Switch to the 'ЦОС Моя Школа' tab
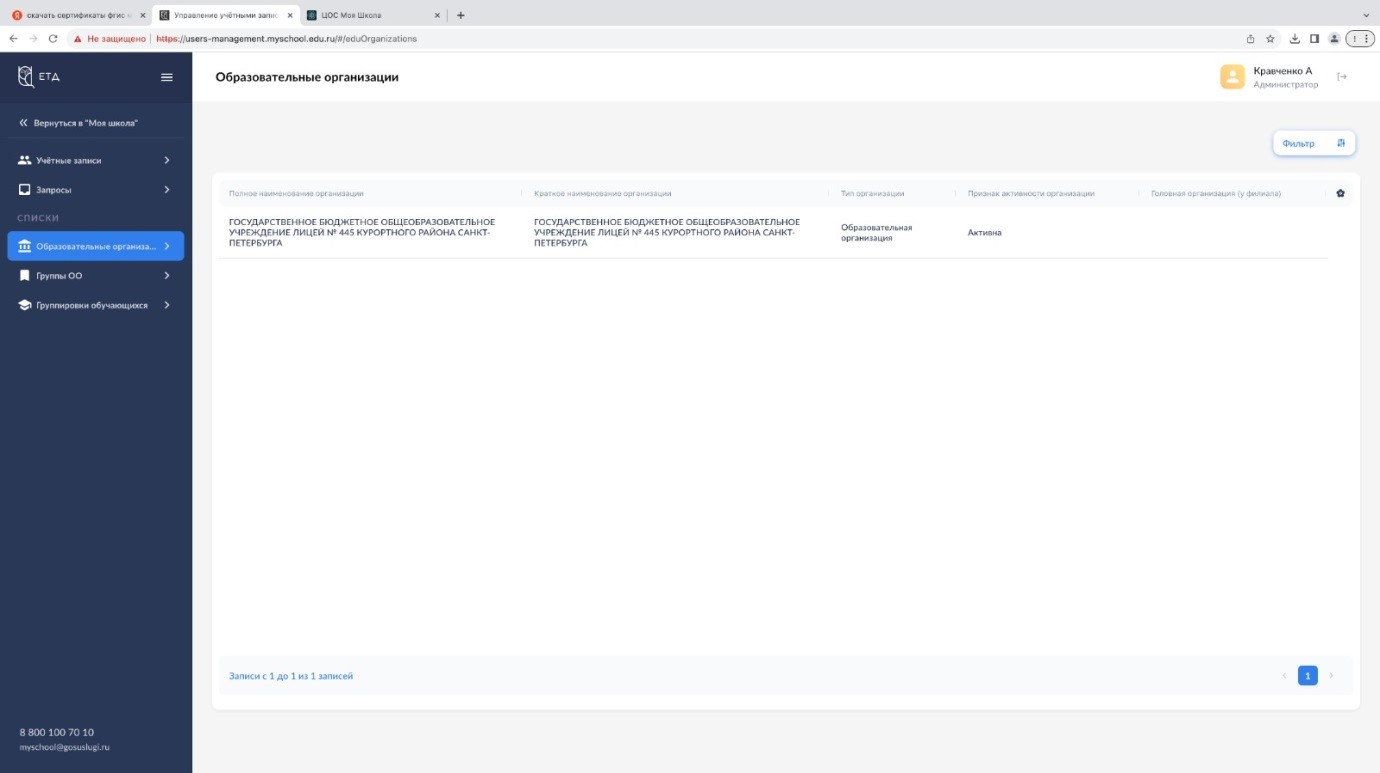 coord(372,15)
